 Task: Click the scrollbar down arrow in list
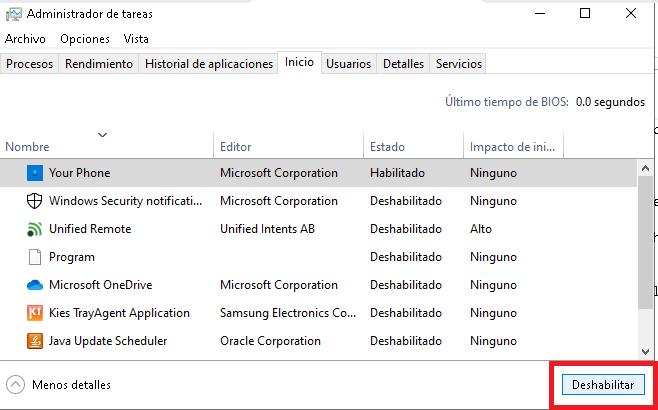645,351
